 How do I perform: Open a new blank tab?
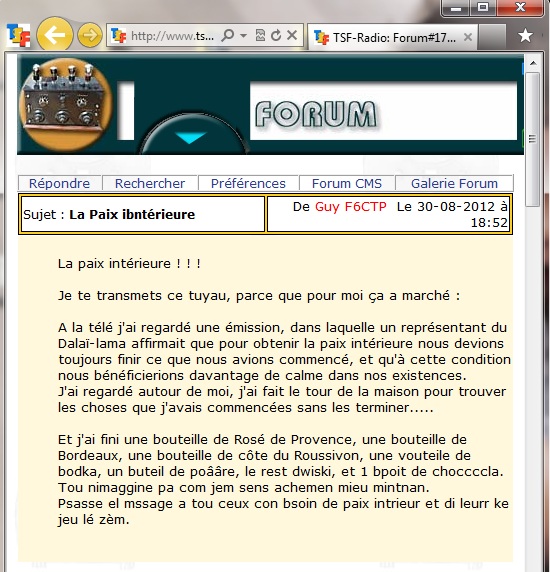tap(492, 37)
